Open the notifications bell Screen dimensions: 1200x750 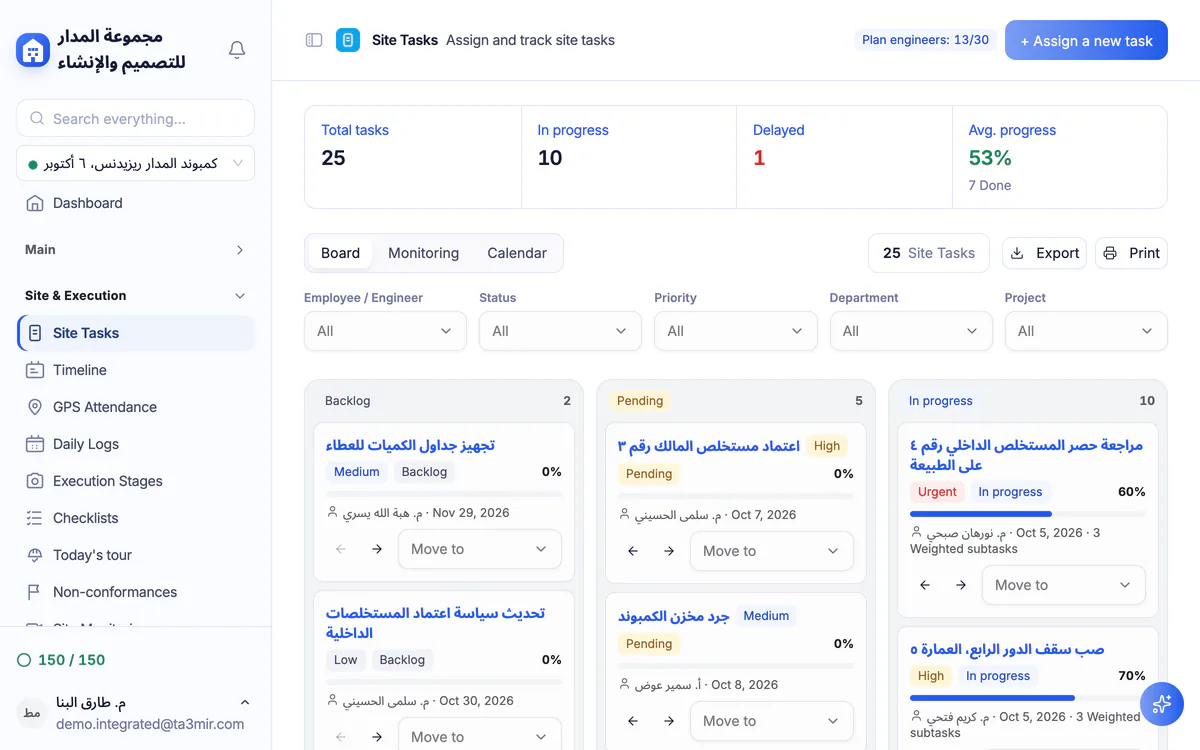(x=237, y=50)
